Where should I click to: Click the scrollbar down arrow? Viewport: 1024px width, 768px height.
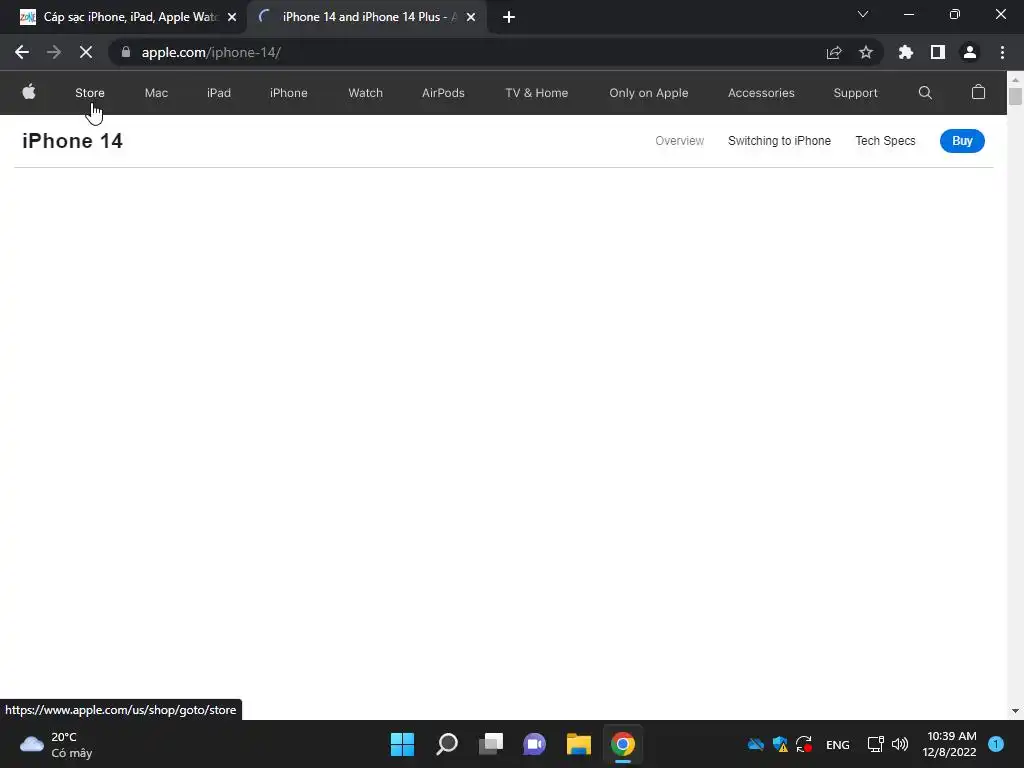1015,711
